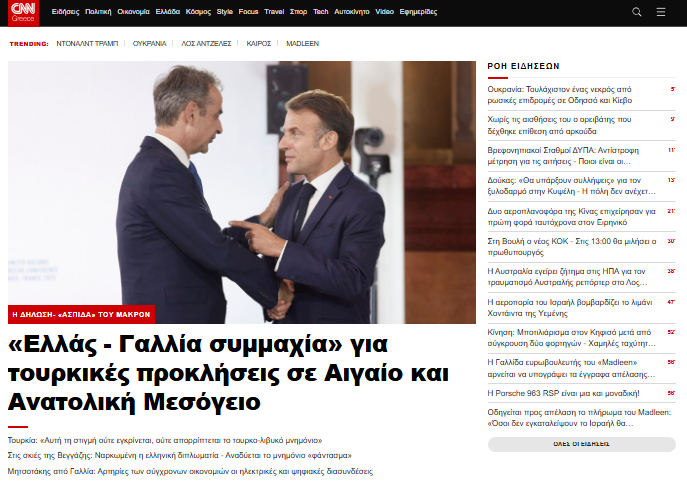
Task: Open the Τουρκία τουρκο-λιβυκό μνημόνιο related link
Action: coord(165,440)
